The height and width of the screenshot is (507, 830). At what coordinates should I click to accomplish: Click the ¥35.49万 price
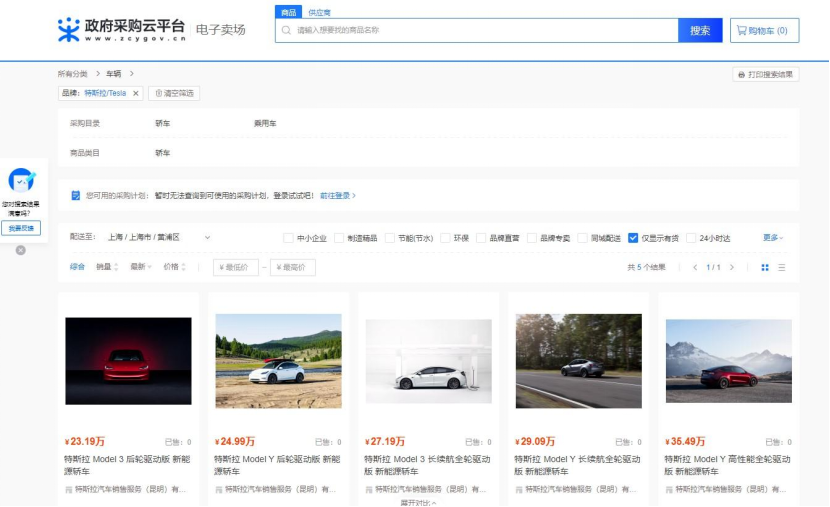[x=685, y=441]
